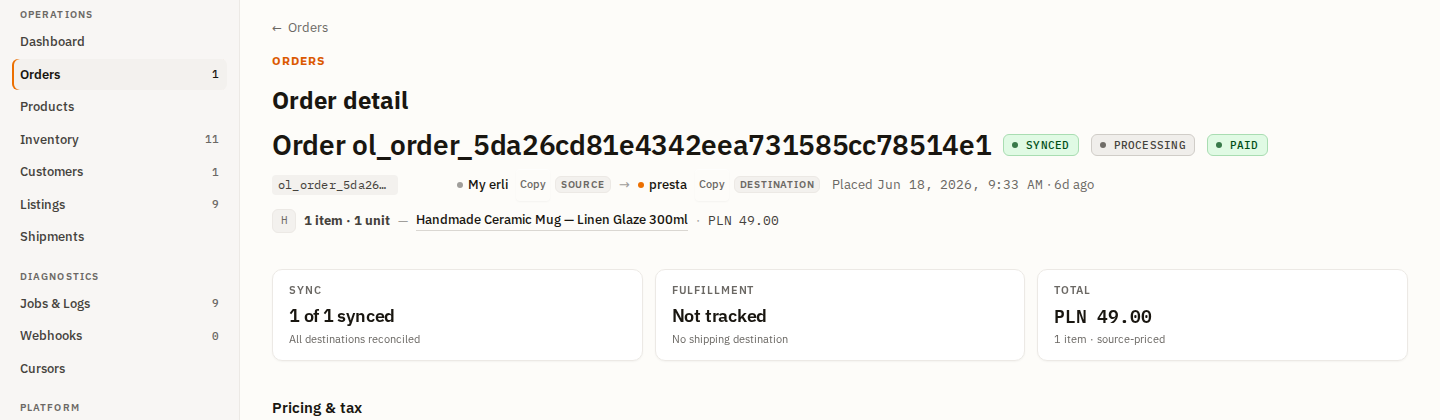Select the Sync summary card
The height and width of the screenshot is (420, 1440).
click(x=457, y=315)
